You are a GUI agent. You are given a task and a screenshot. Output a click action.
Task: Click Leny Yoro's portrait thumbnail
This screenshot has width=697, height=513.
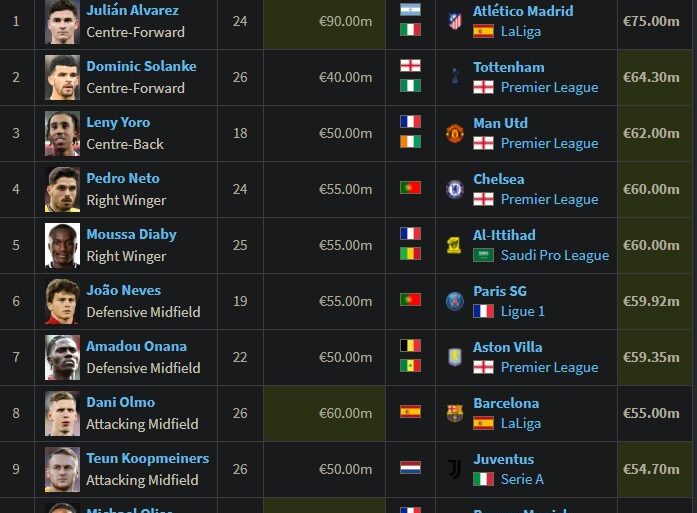62,133
